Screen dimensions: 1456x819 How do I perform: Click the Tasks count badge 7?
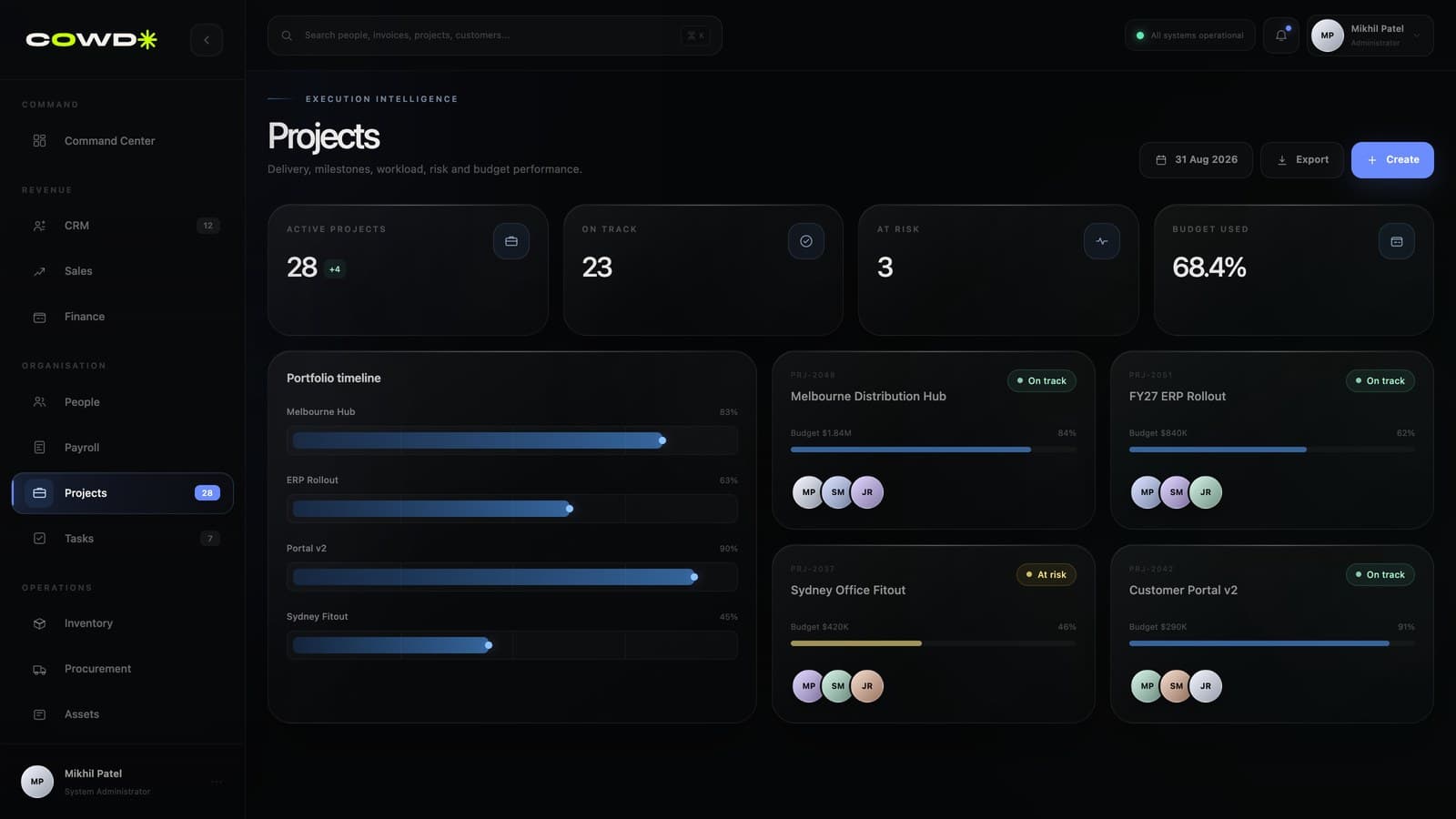(x=210, y=539)
